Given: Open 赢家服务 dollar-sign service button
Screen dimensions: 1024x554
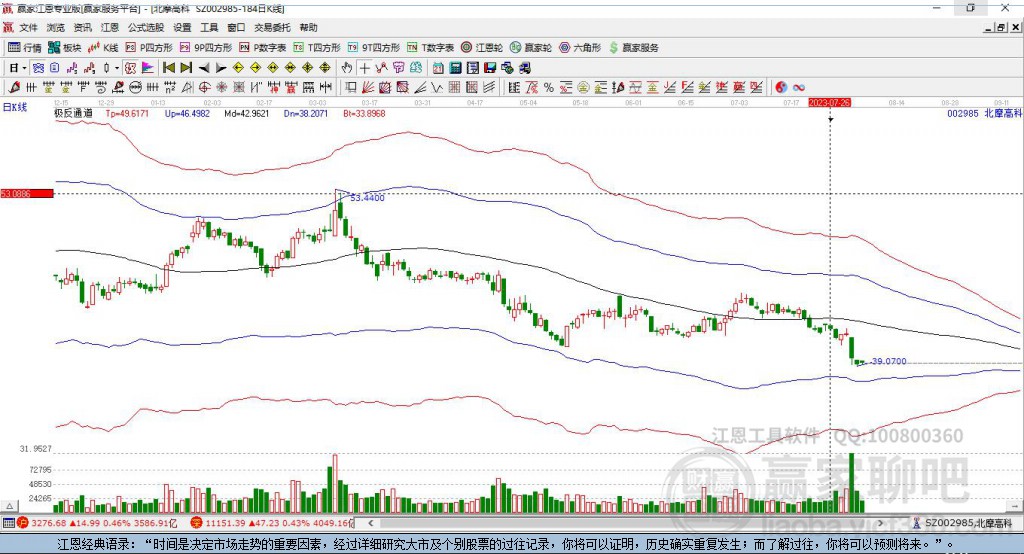Looking at the screenshot, I should click(633, 48).
